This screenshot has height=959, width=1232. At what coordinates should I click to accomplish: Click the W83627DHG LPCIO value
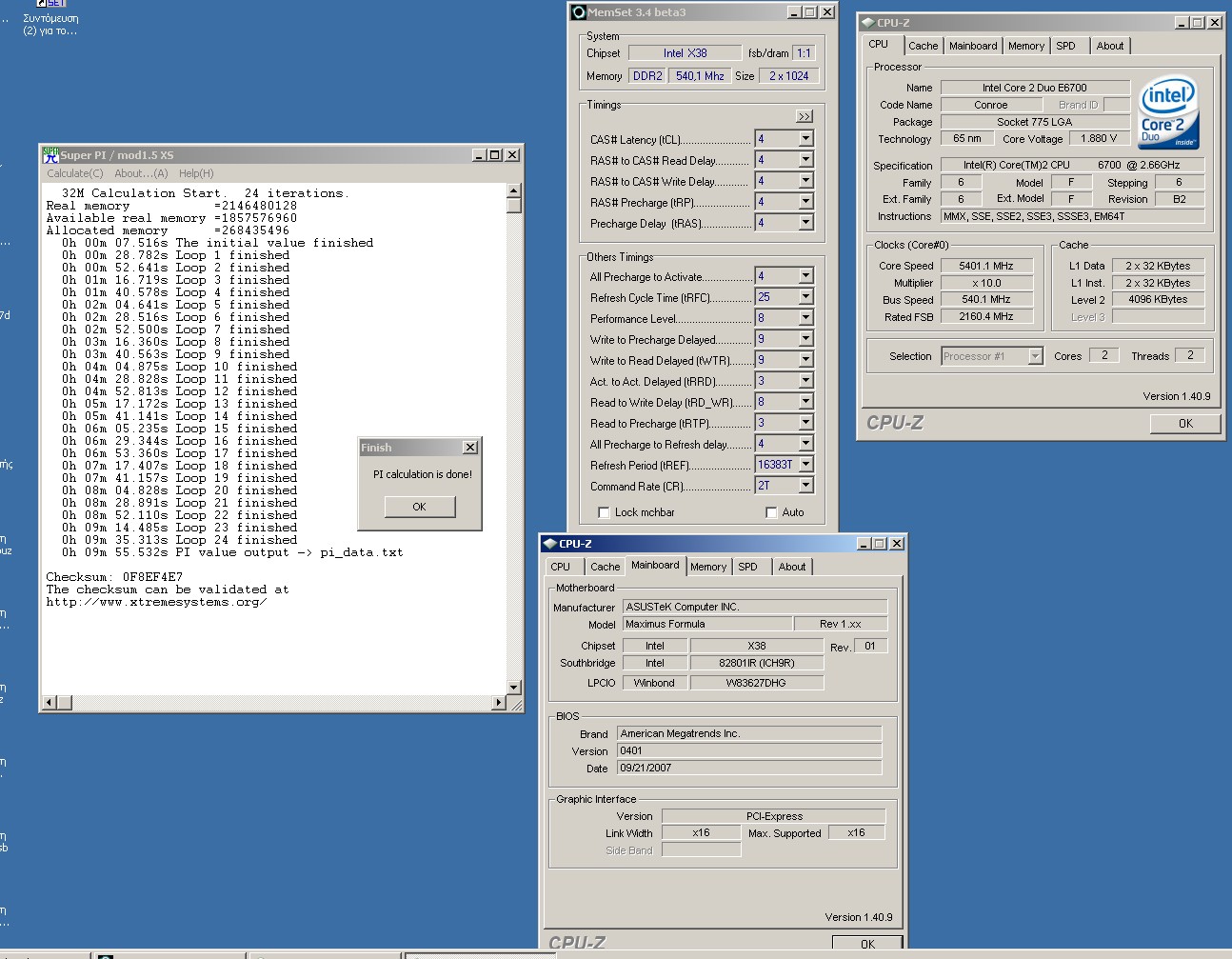point(756,683)
